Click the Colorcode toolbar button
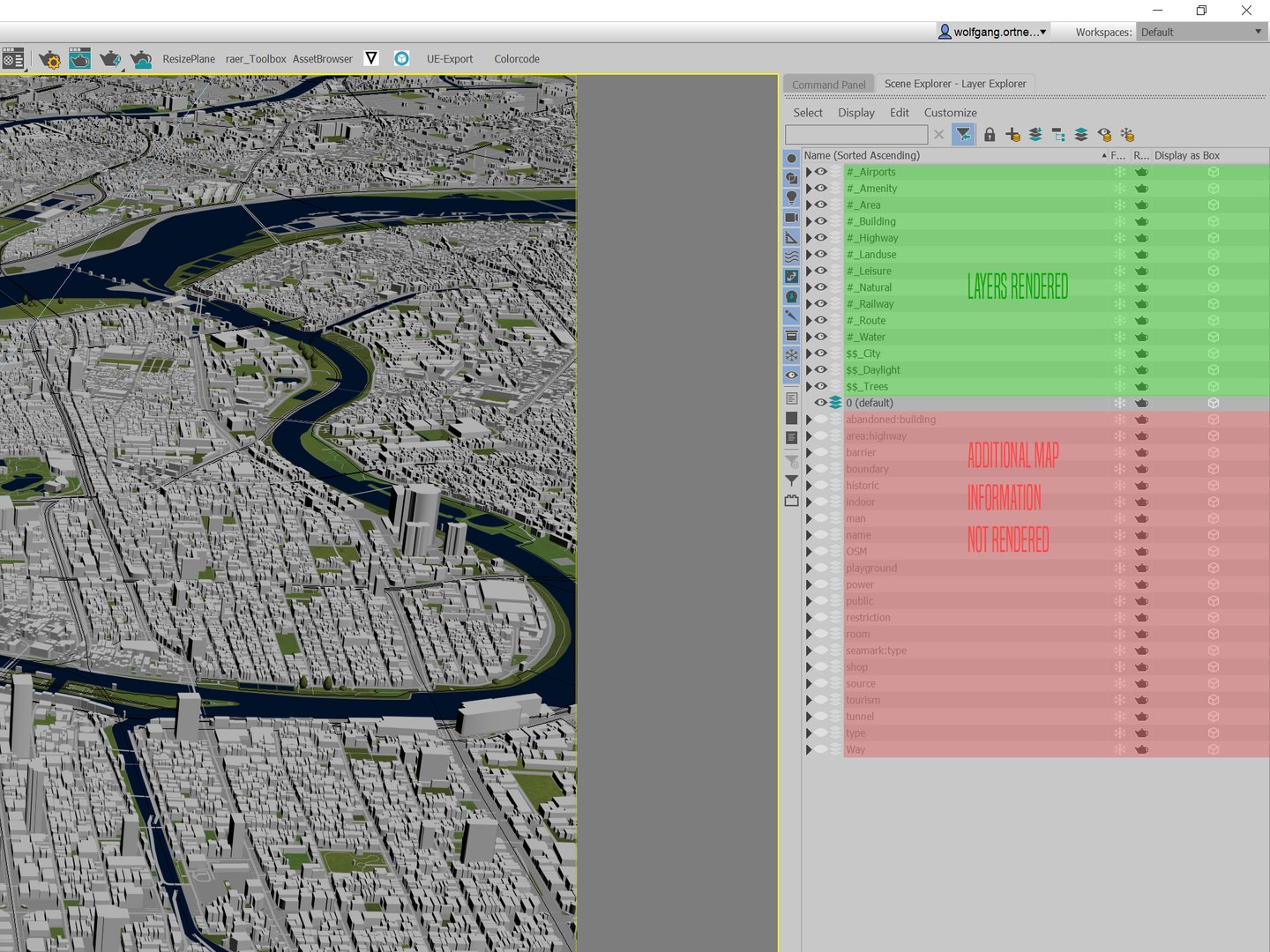This screenshot has height=952, width=1270. coord(517,59)
